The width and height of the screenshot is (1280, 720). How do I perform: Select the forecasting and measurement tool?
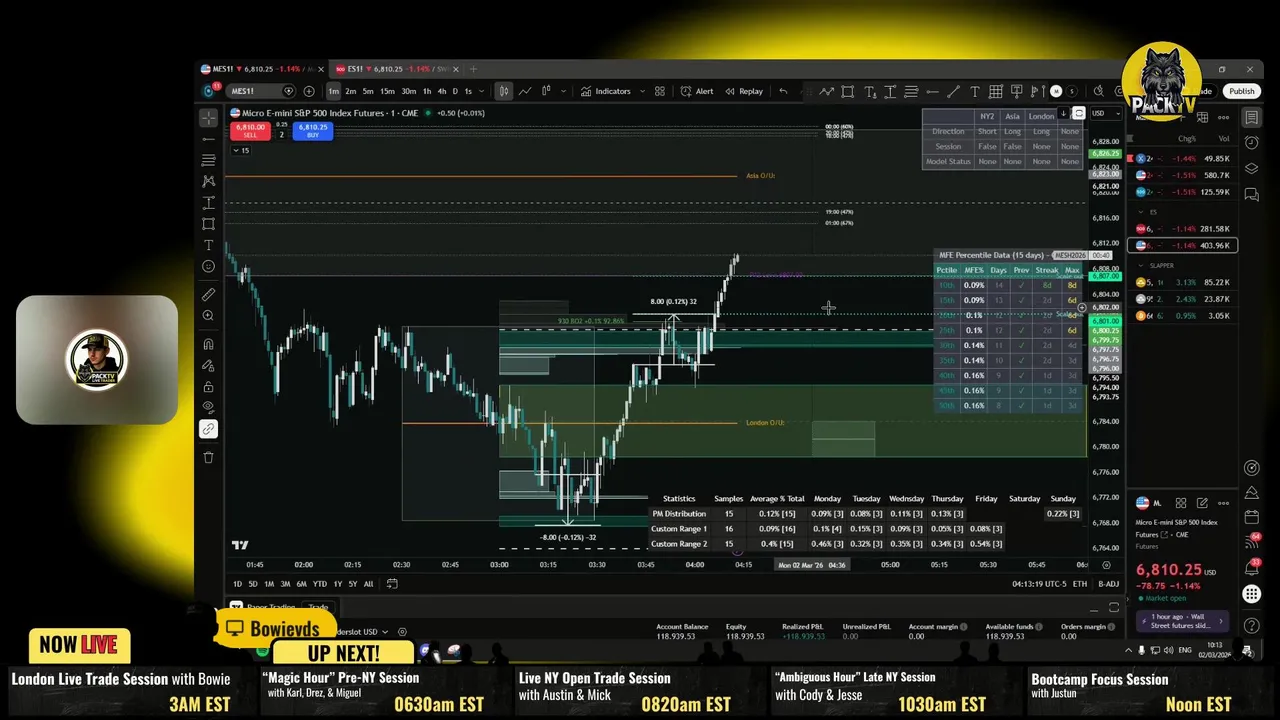click(x=208, y=202)
